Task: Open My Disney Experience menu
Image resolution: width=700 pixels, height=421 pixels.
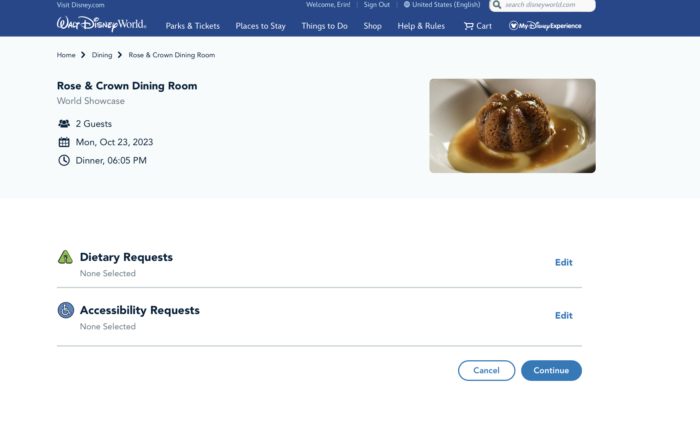Action: pos(545,26)
